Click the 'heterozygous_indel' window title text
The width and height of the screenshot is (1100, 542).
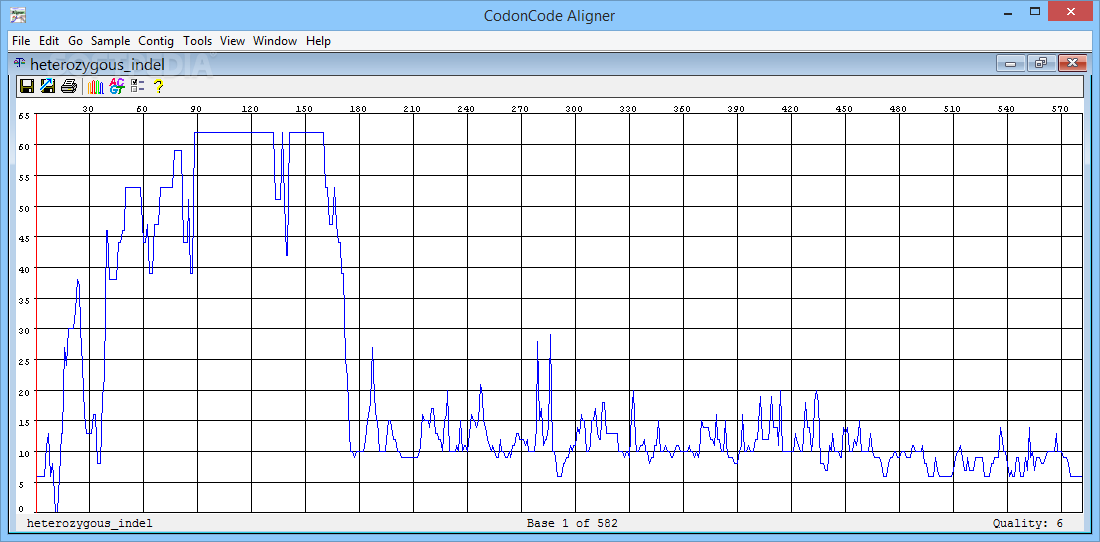[x=98, y=65]
